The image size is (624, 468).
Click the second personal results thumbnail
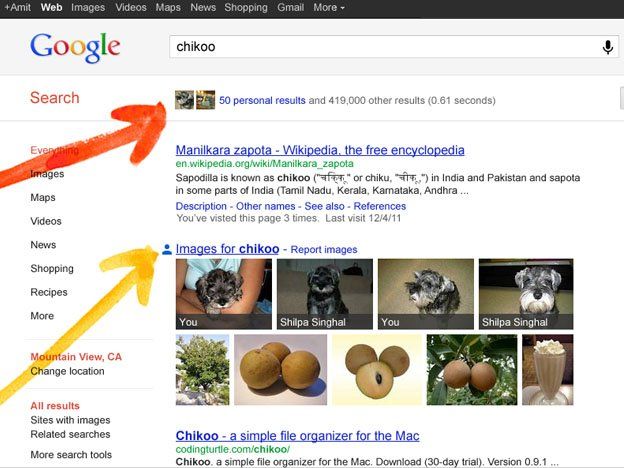(205, 100)
